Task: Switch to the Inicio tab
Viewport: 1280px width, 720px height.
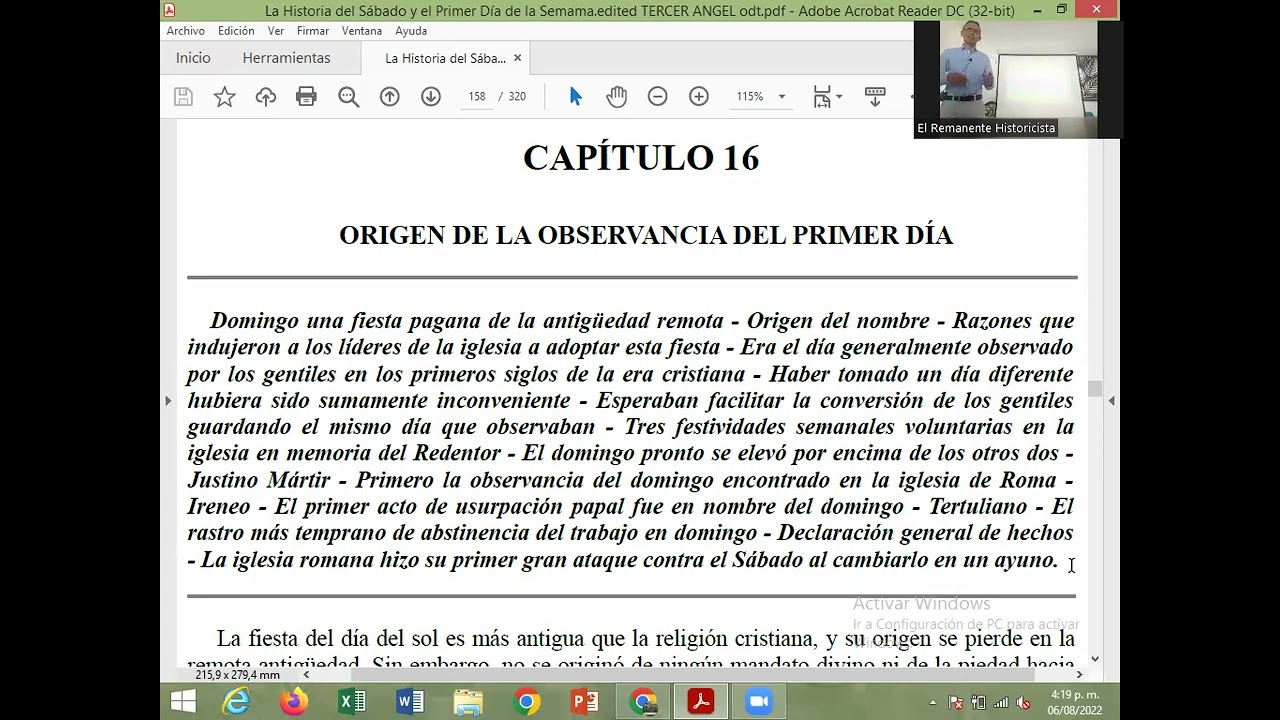Action: [x=193, y=58]
